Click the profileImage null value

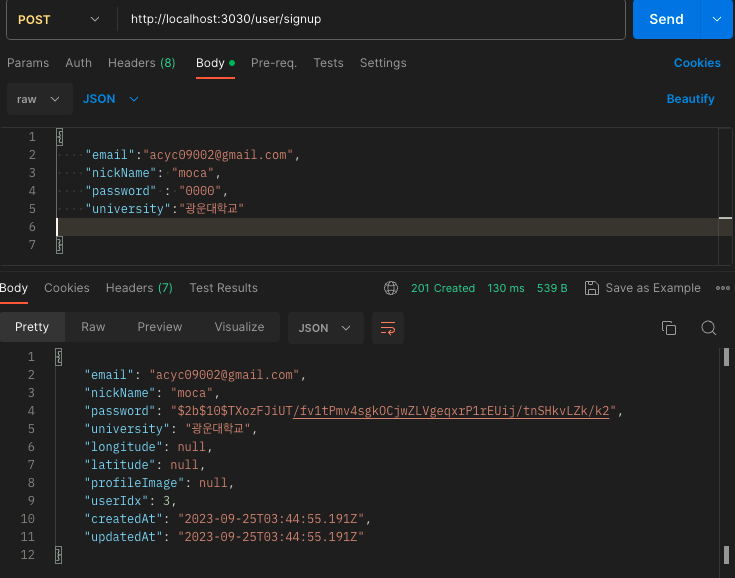tap(213, 483)
